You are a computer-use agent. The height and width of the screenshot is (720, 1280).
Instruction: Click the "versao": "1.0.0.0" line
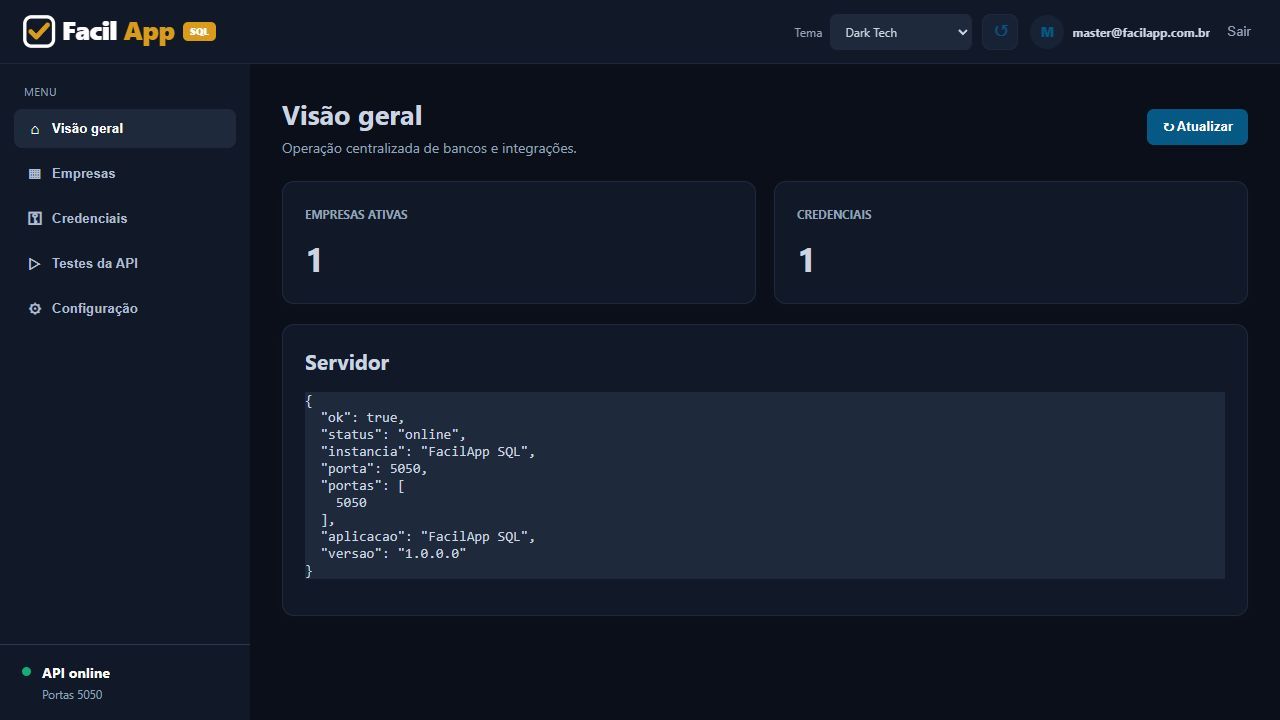[393, 553]
